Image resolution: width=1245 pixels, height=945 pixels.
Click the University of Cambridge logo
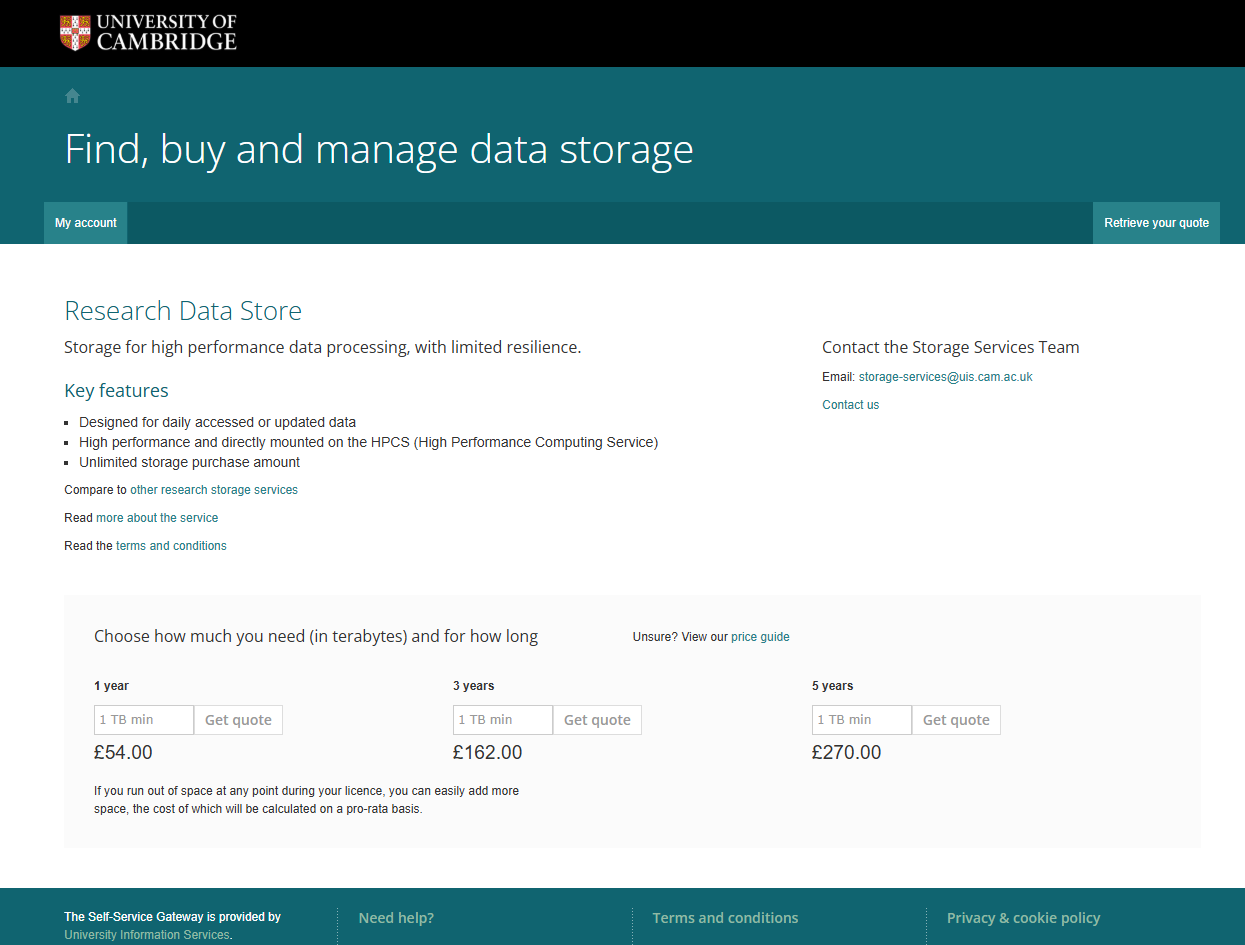(x=148, y=32)
